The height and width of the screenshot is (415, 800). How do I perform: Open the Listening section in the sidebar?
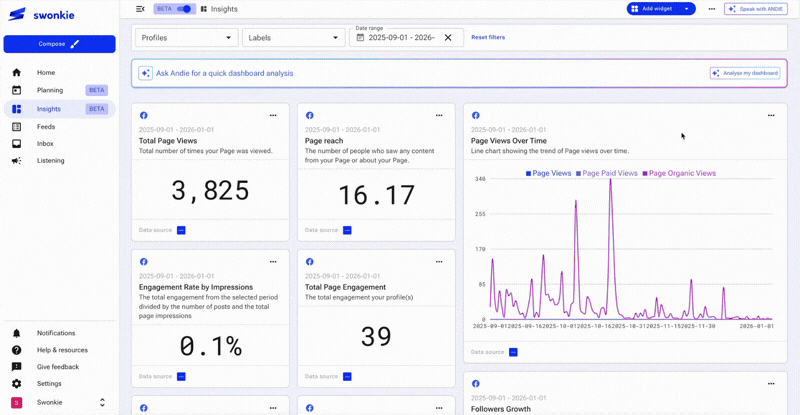(50, 160)
